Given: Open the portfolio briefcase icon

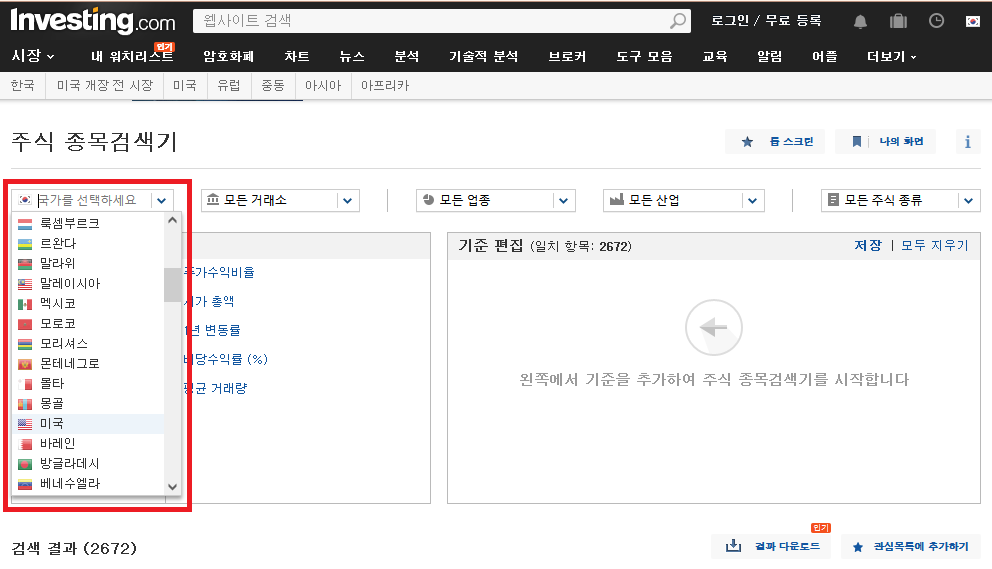Looking at the screenshot, I should [898, 21].
